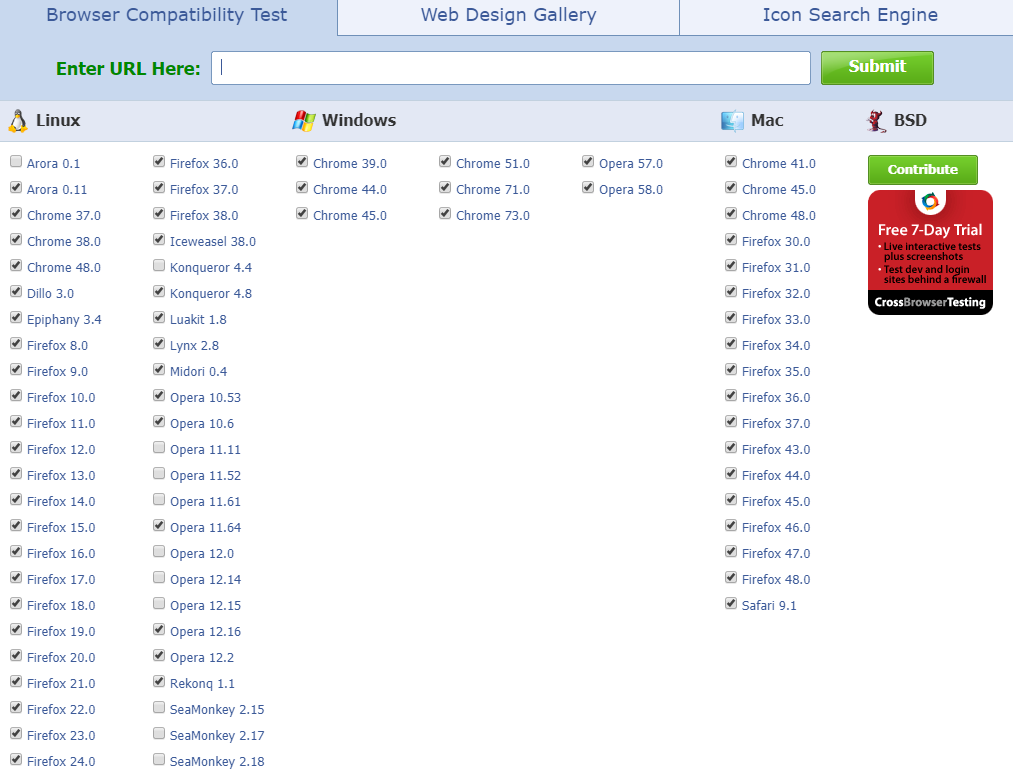Image resolution: width=1013 pixels, height=772 pixels.
Task: Uncheck the Konqueror 4.8 checkbox
Action: pyautogui.click(x=159, y=291)
